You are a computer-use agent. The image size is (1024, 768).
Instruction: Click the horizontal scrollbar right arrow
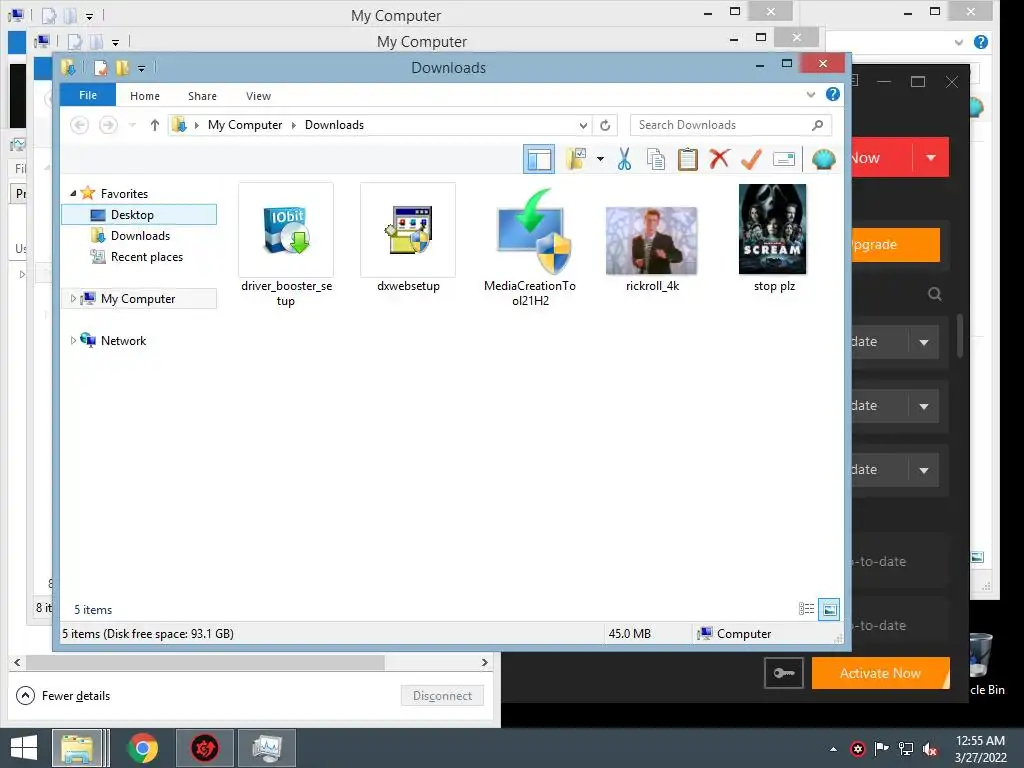point(485,662)
